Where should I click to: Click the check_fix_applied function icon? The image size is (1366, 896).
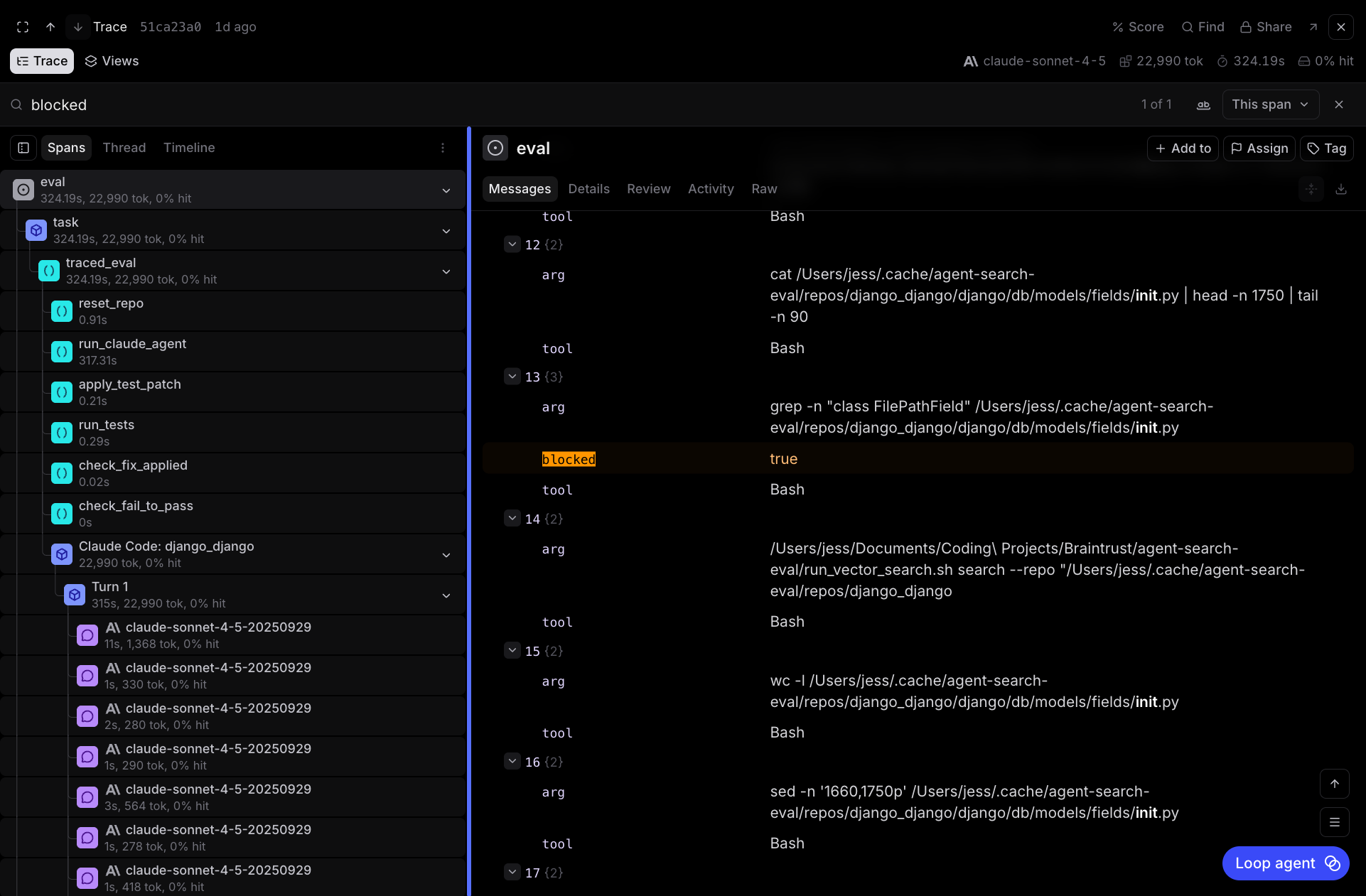62,473
